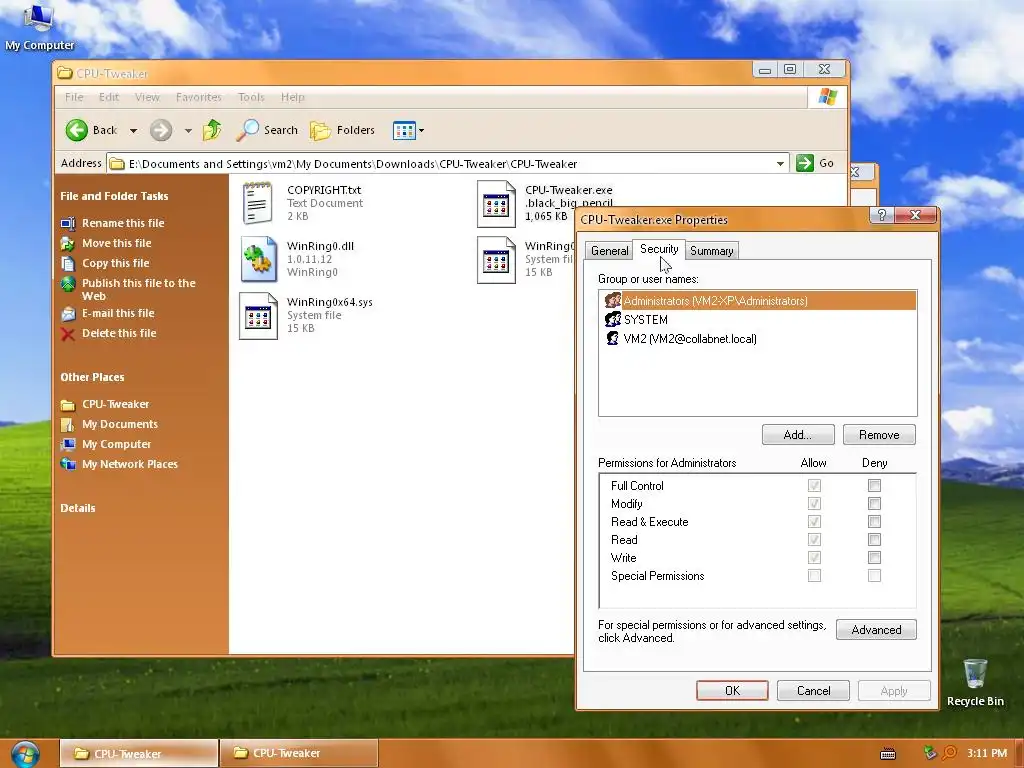
Task: Toggle Allow for Full Control
Action: tap(814, 485)
